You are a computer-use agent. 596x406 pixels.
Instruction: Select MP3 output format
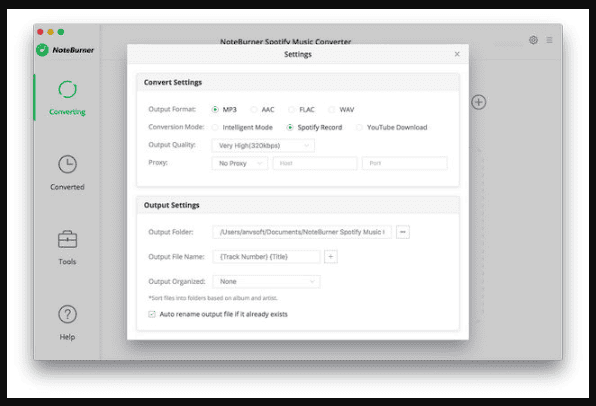[x=215, y=109]
